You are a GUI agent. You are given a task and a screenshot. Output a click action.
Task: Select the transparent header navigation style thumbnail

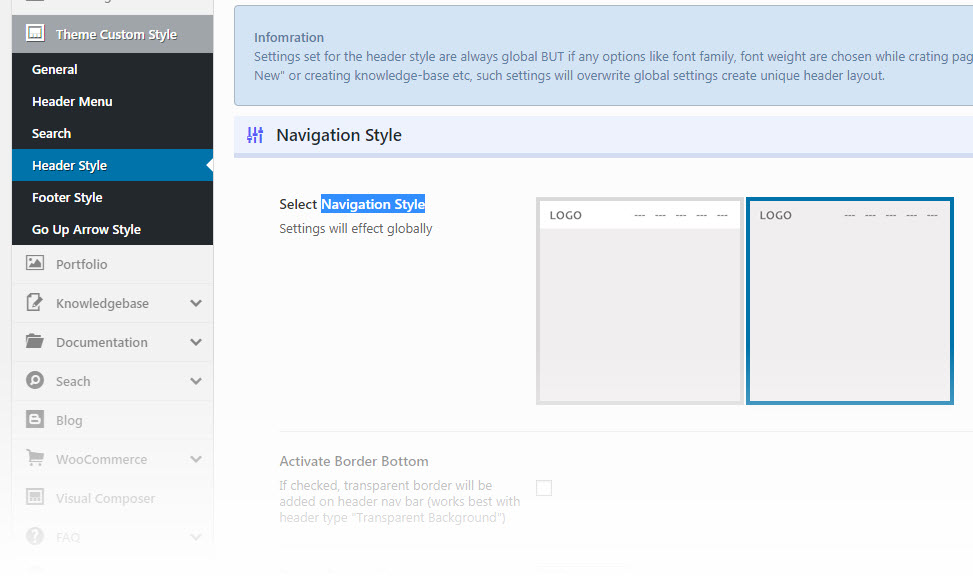849,301
